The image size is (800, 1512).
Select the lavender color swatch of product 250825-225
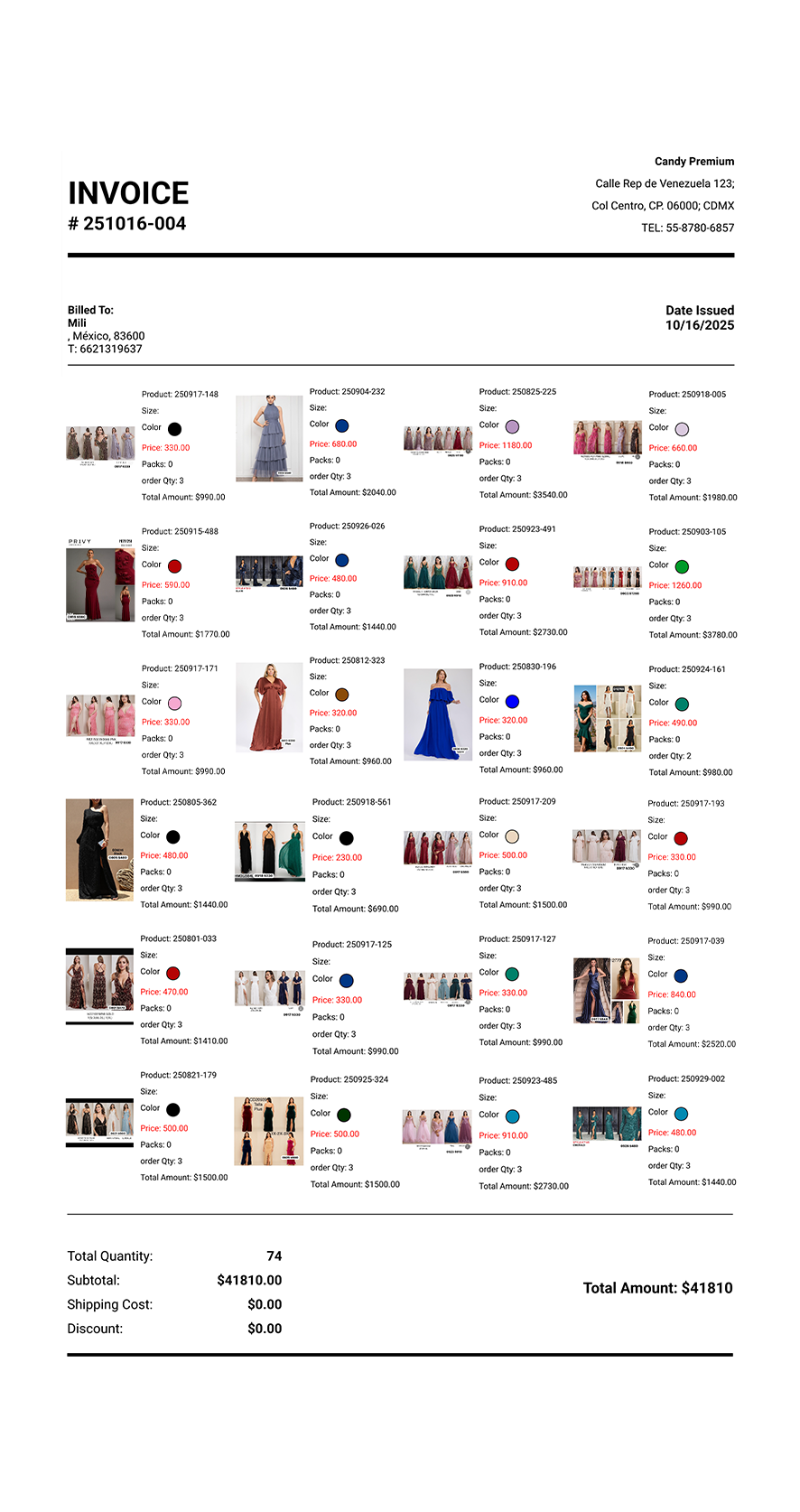tap(512, 426)
